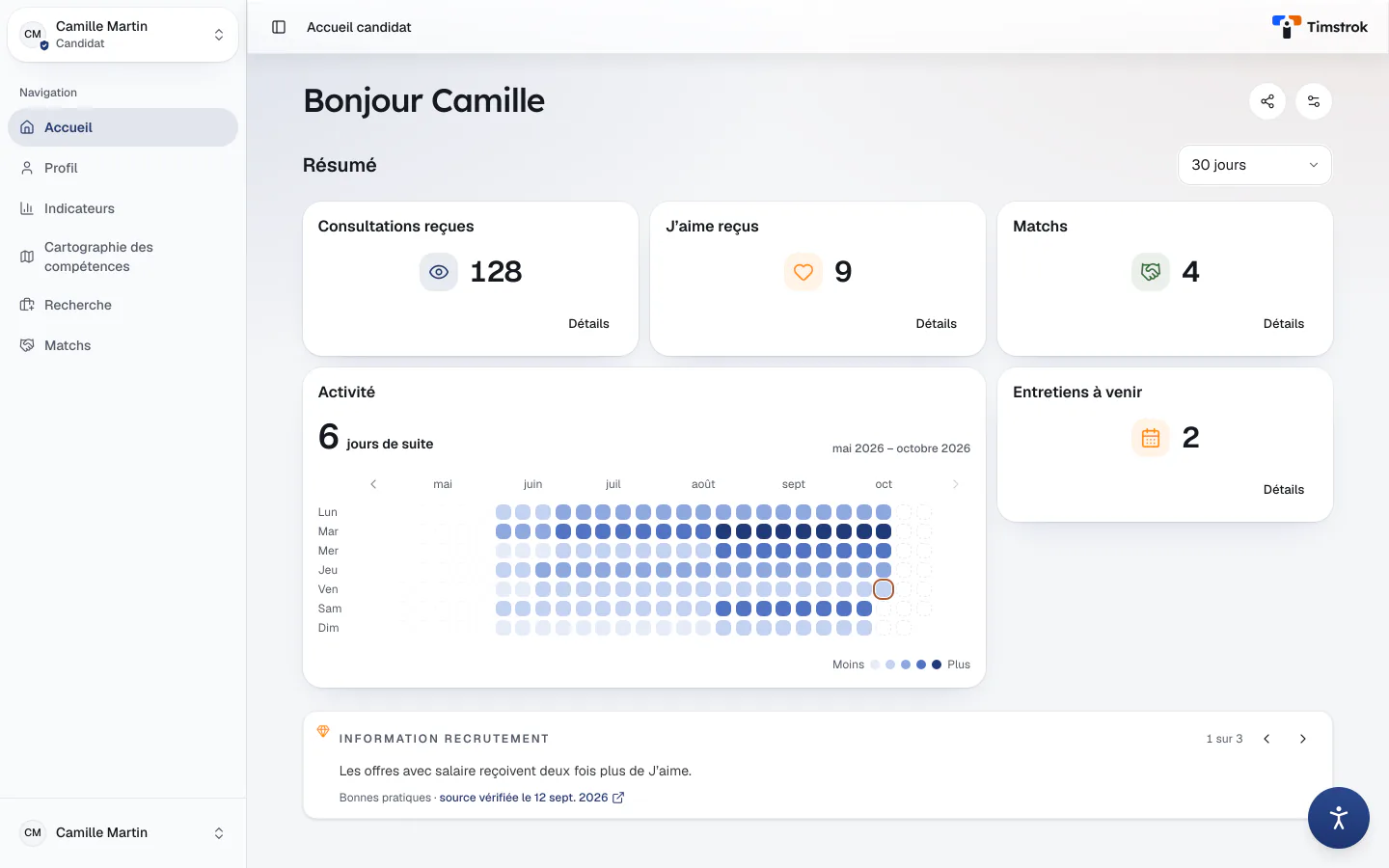Click the Timstrok logo
1389x868 pixels.
tap(1320, 27)
